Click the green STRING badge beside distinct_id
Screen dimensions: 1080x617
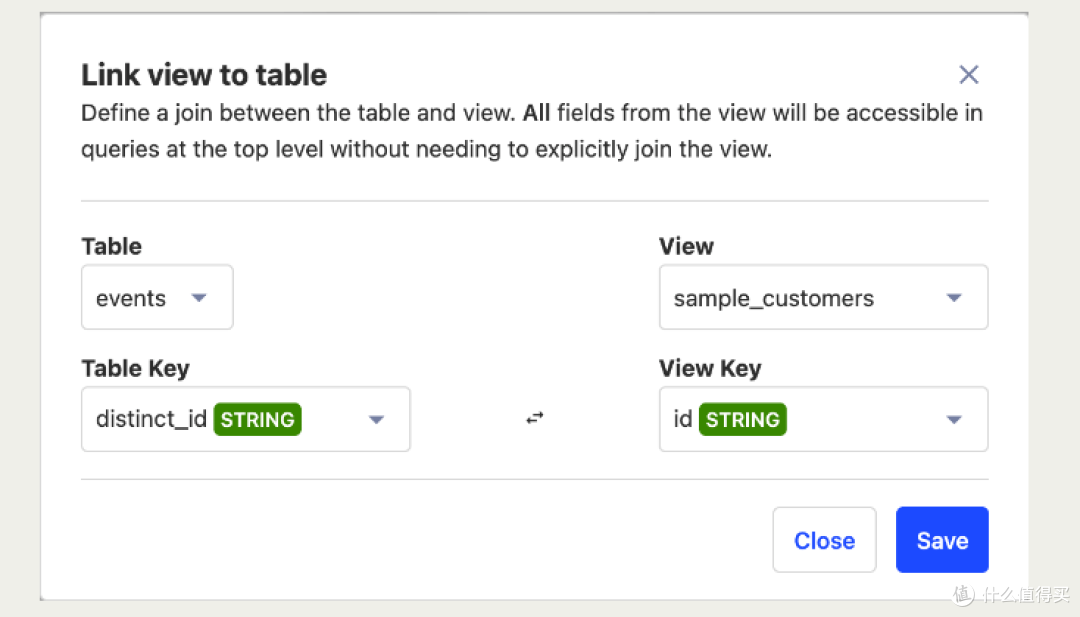click(258, 419)
